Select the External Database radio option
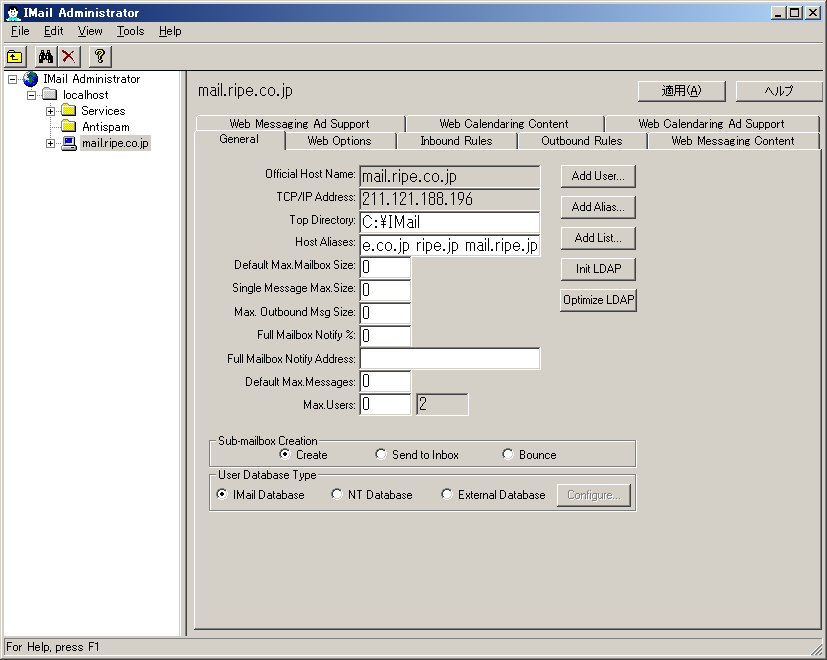The image size is (827, 660). 447,494
